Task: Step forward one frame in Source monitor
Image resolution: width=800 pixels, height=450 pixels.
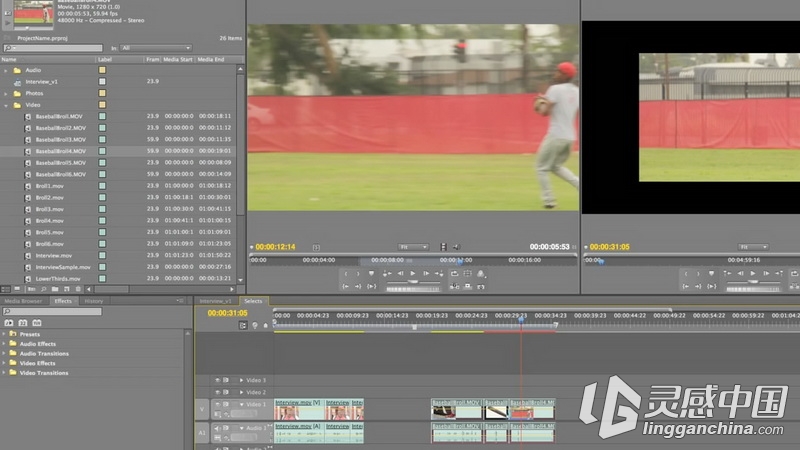Action: (x=426, y=273)
